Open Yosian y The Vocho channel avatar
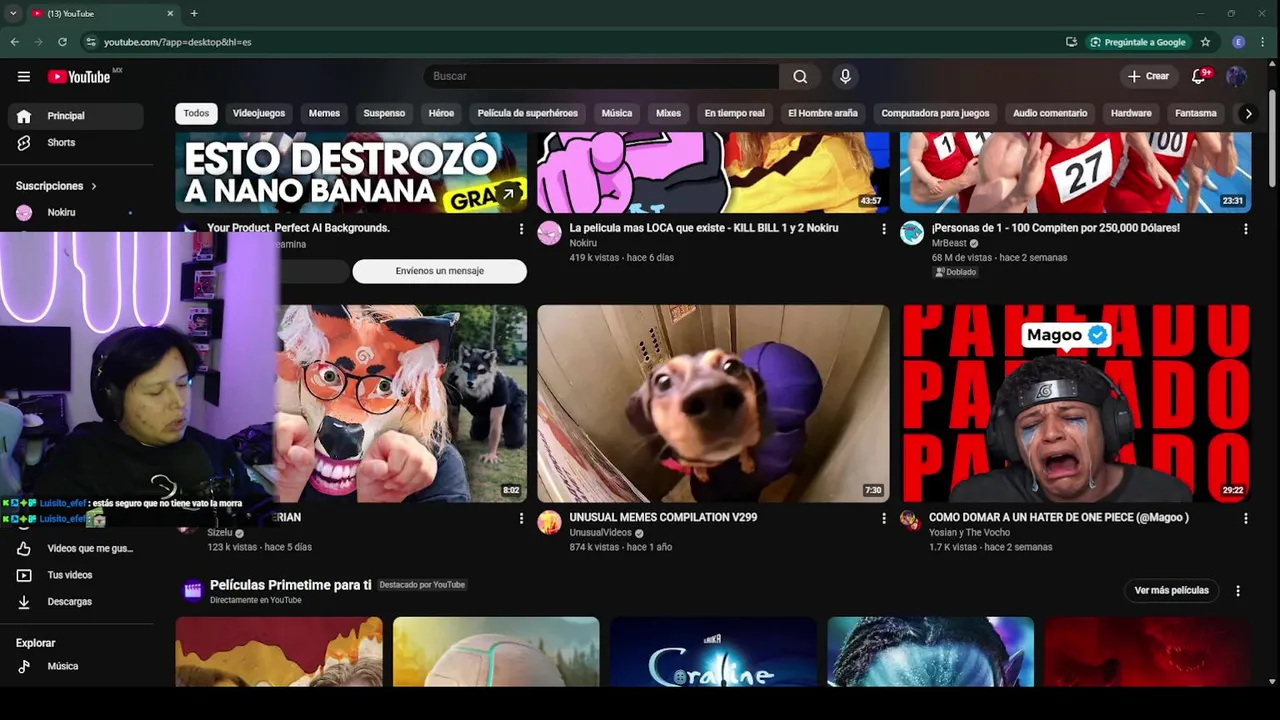 click(x=909, y=519)
